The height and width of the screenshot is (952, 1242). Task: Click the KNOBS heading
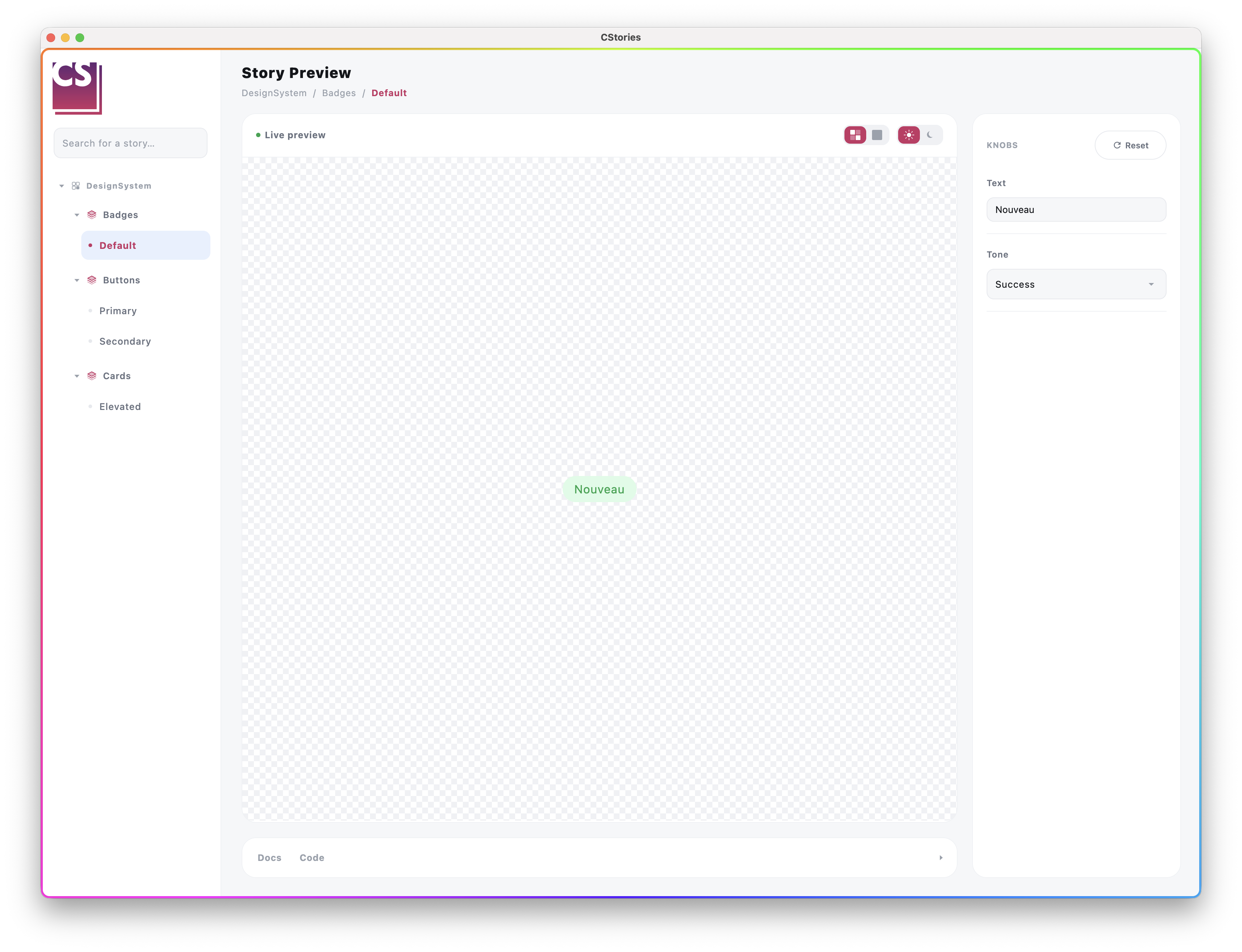(x=1002, y=145)
